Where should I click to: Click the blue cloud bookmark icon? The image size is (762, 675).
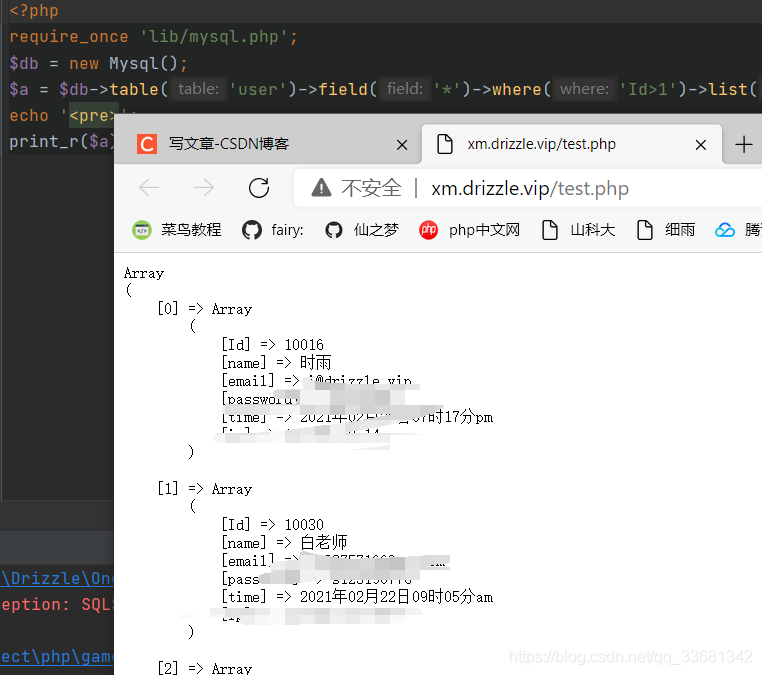click(725, 230)
